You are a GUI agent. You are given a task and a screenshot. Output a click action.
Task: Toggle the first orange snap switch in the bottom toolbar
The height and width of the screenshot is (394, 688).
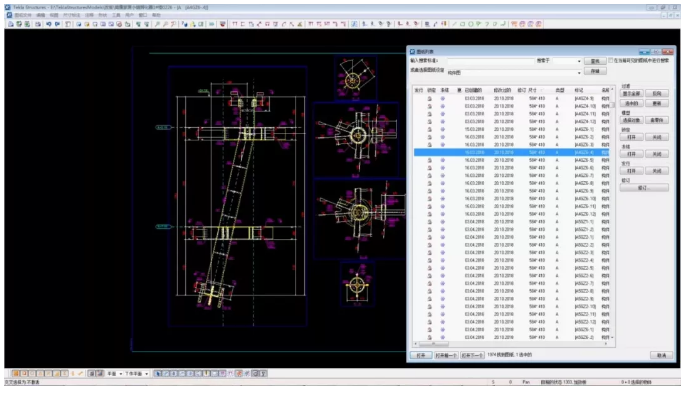tap(15, 373)
